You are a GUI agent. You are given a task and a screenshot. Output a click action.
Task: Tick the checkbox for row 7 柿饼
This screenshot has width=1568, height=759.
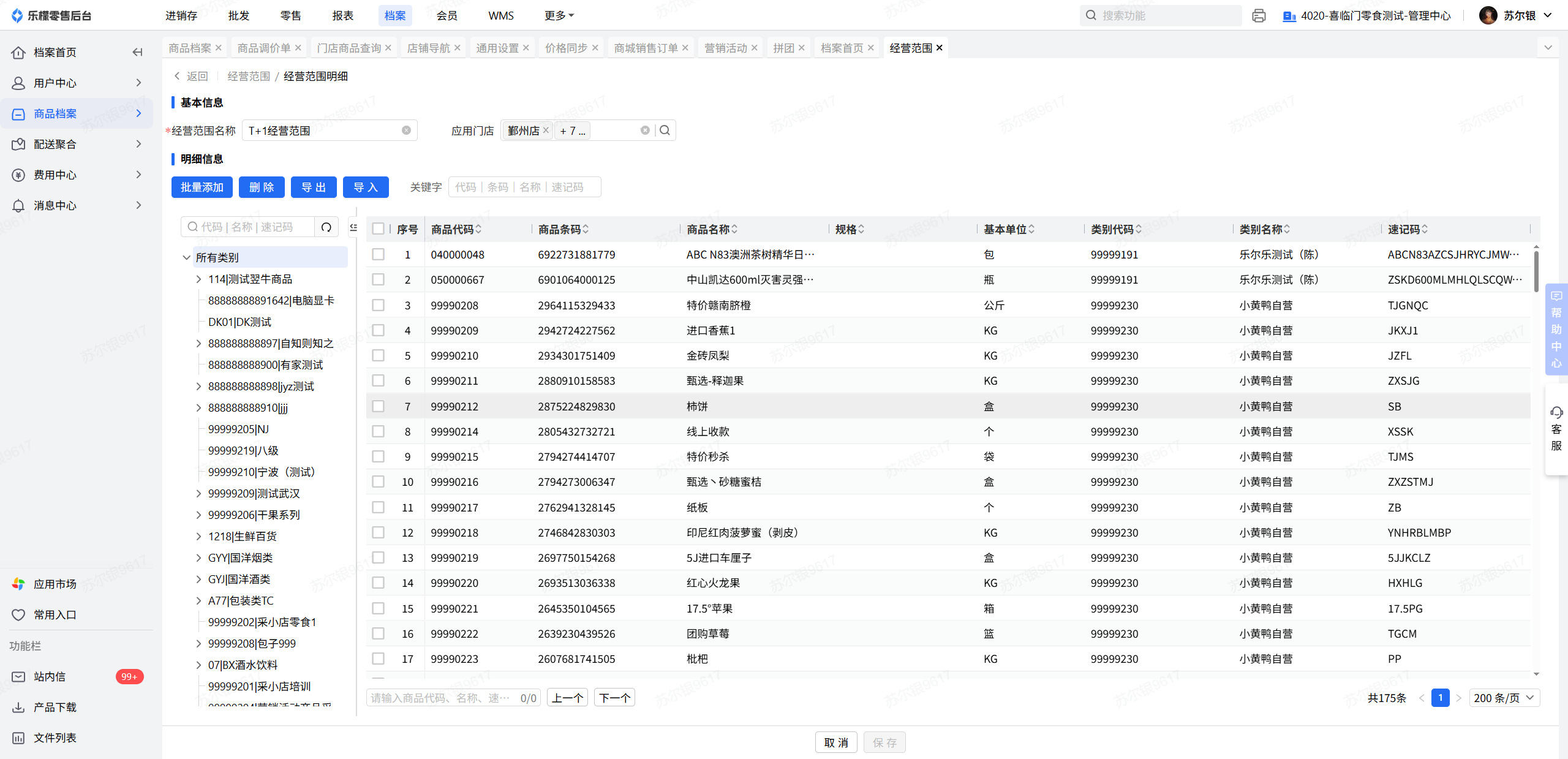[x=379, y=406]
